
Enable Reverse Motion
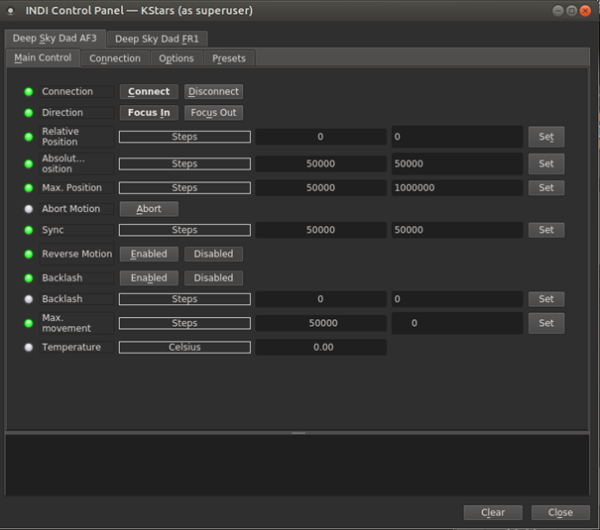(x=149, y=254)
